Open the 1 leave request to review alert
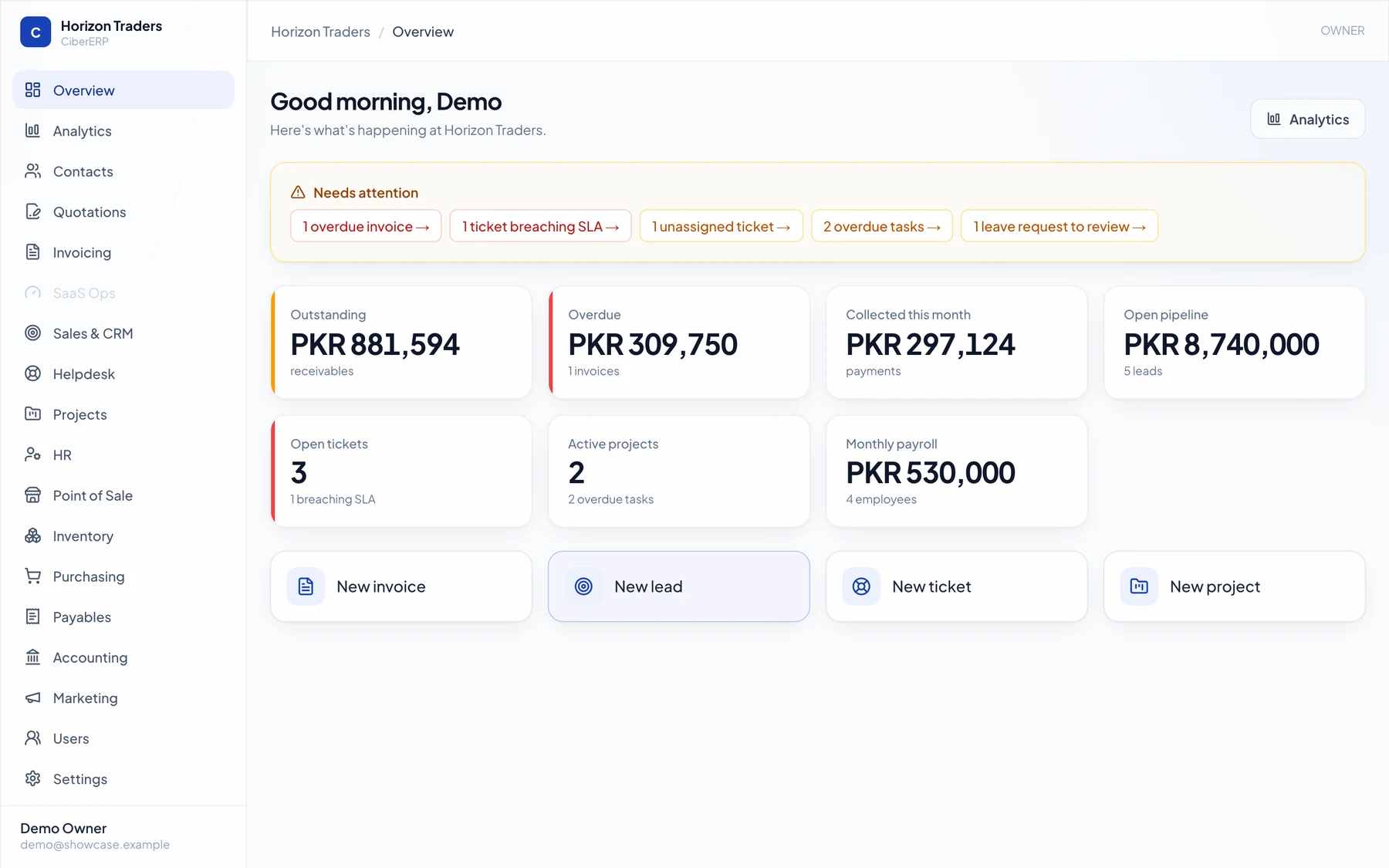1389x868 pixels. pyautogui.click(x=1059, y=226)
